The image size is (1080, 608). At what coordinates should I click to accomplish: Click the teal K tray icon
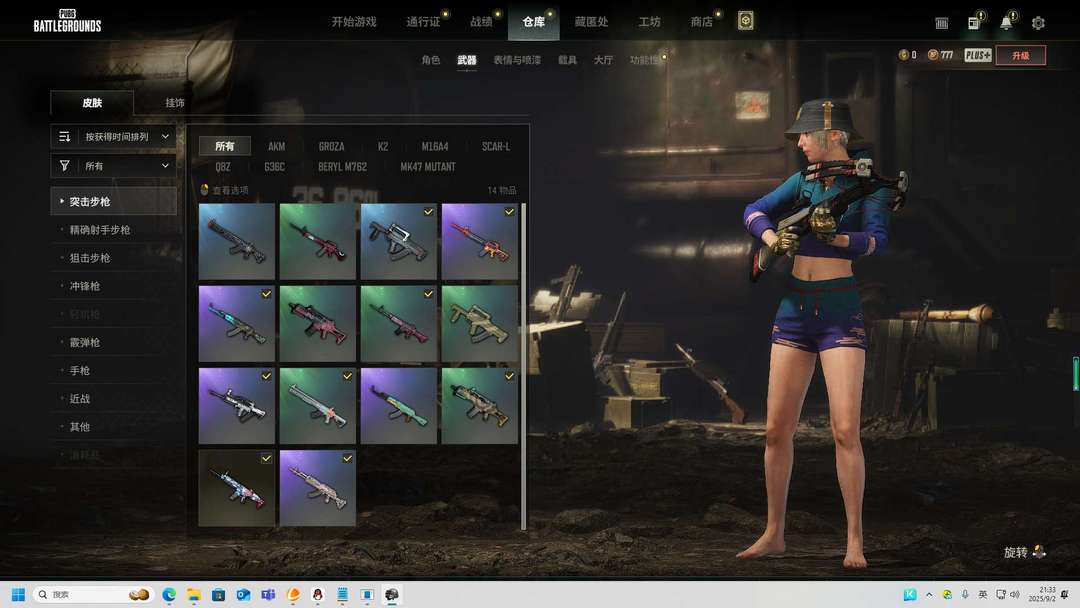point(910,594)
